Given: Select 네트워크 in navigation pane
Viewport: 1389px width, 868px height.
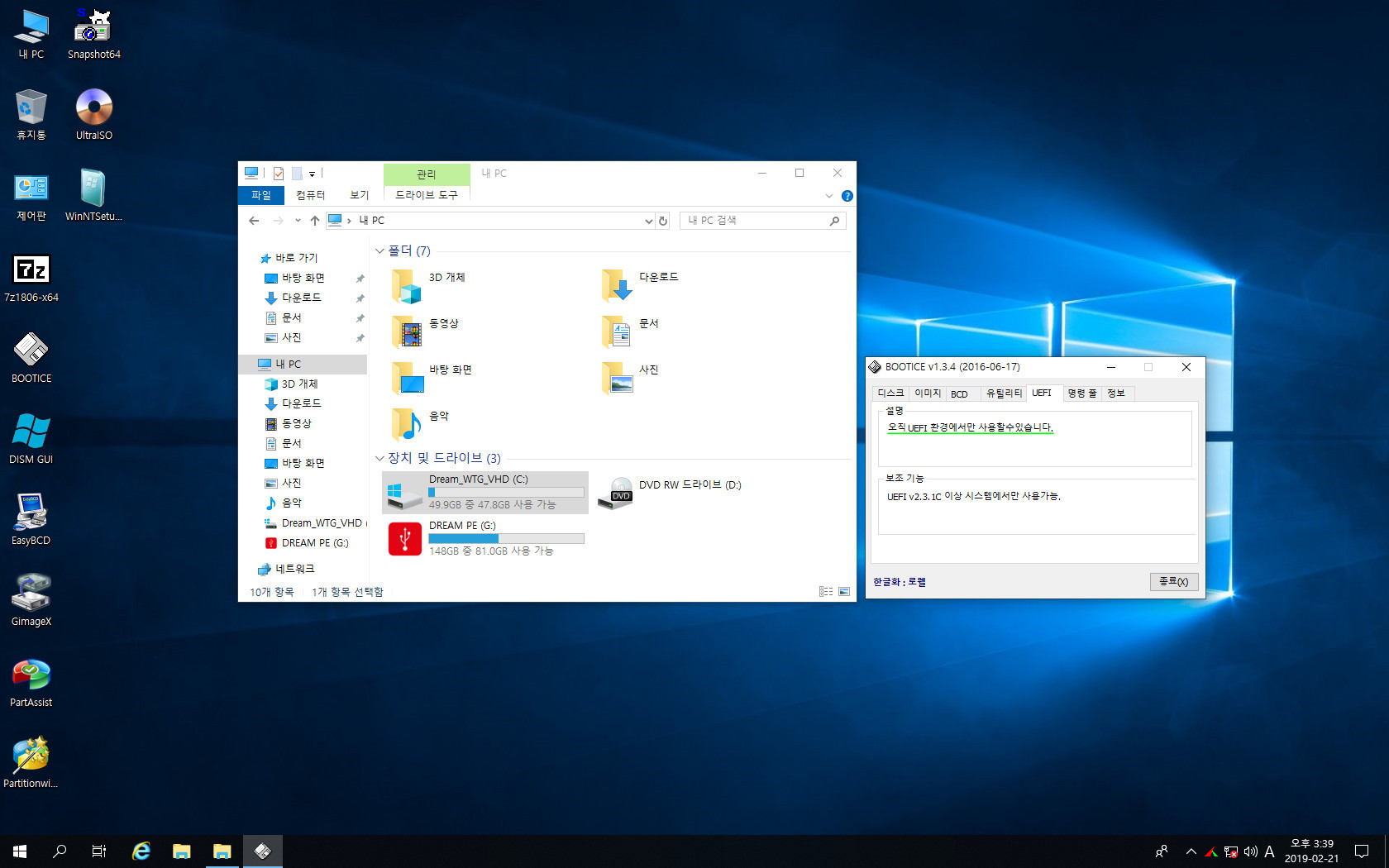Looking at the screenshot, I should [294, 569].
